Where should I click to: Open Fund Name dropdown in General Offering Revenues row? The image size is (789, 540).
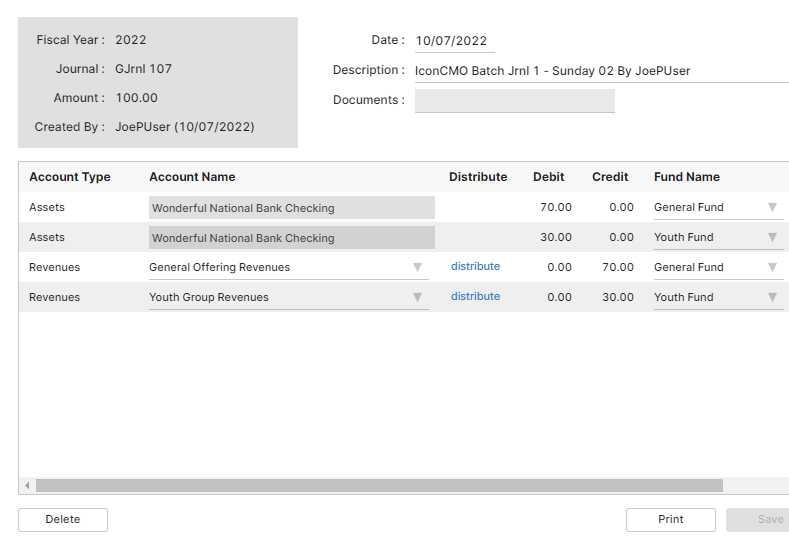click(718, 267)
